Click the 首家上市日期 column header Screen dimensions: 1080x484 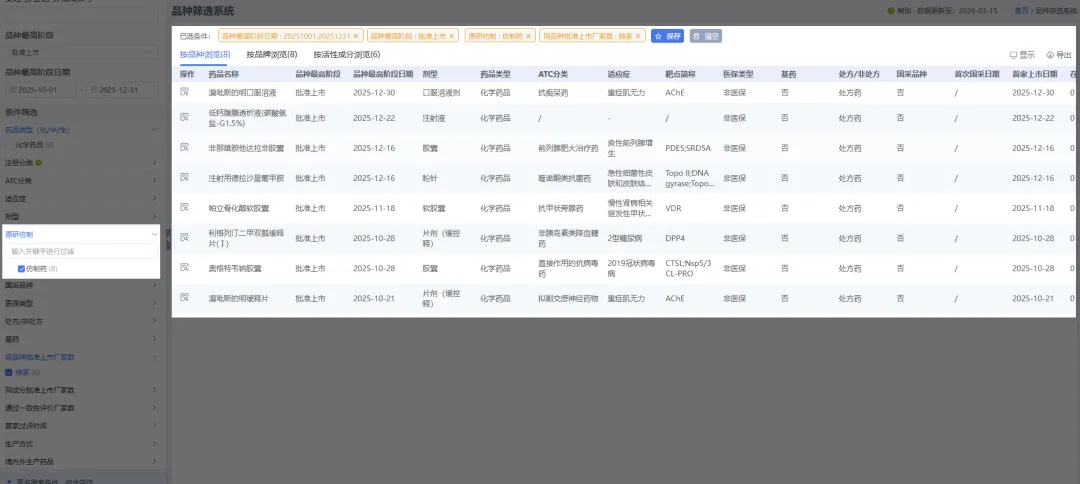[1035, 74]
